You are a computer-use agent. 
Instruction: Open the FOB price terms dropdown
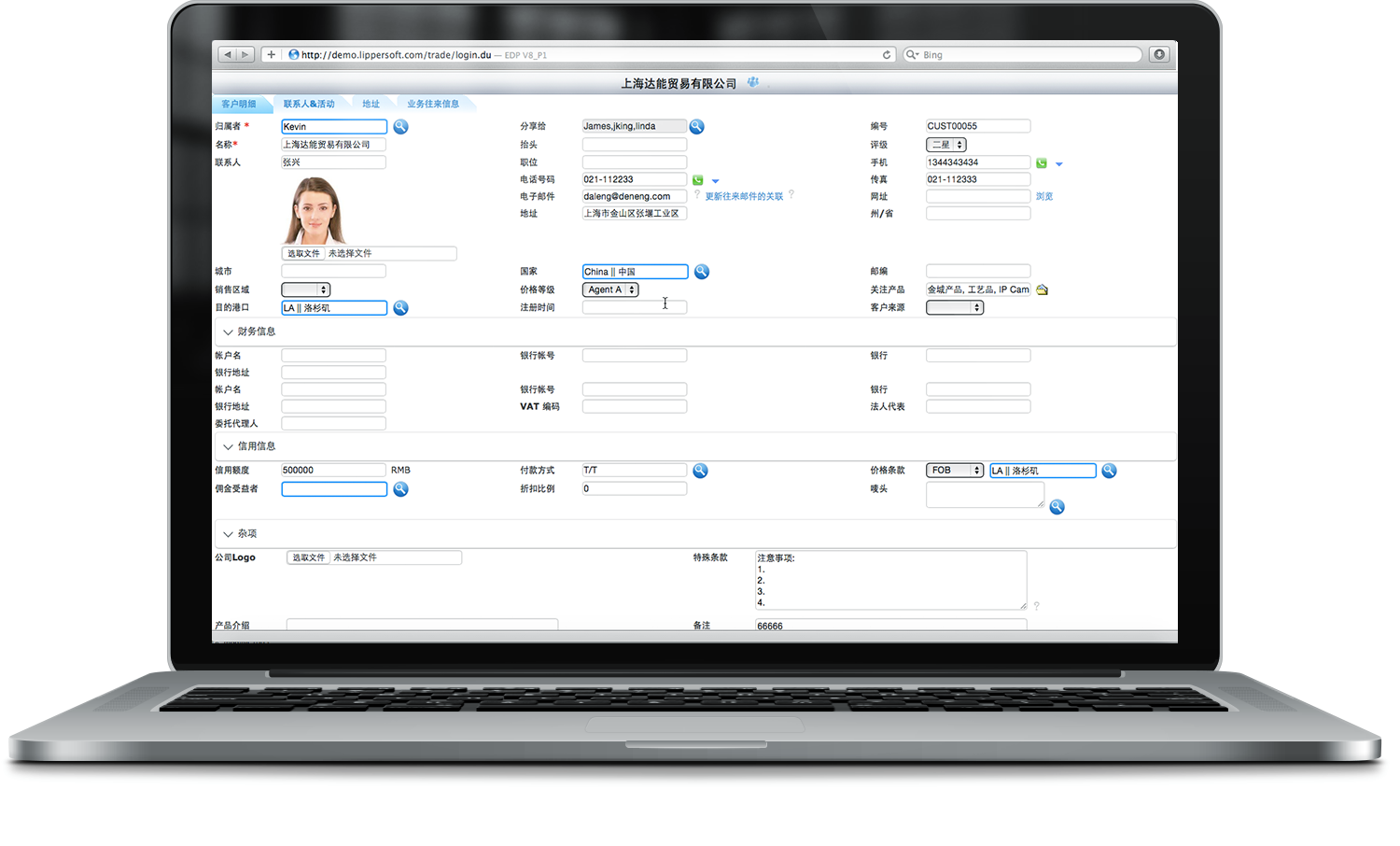tap(955, 471)
